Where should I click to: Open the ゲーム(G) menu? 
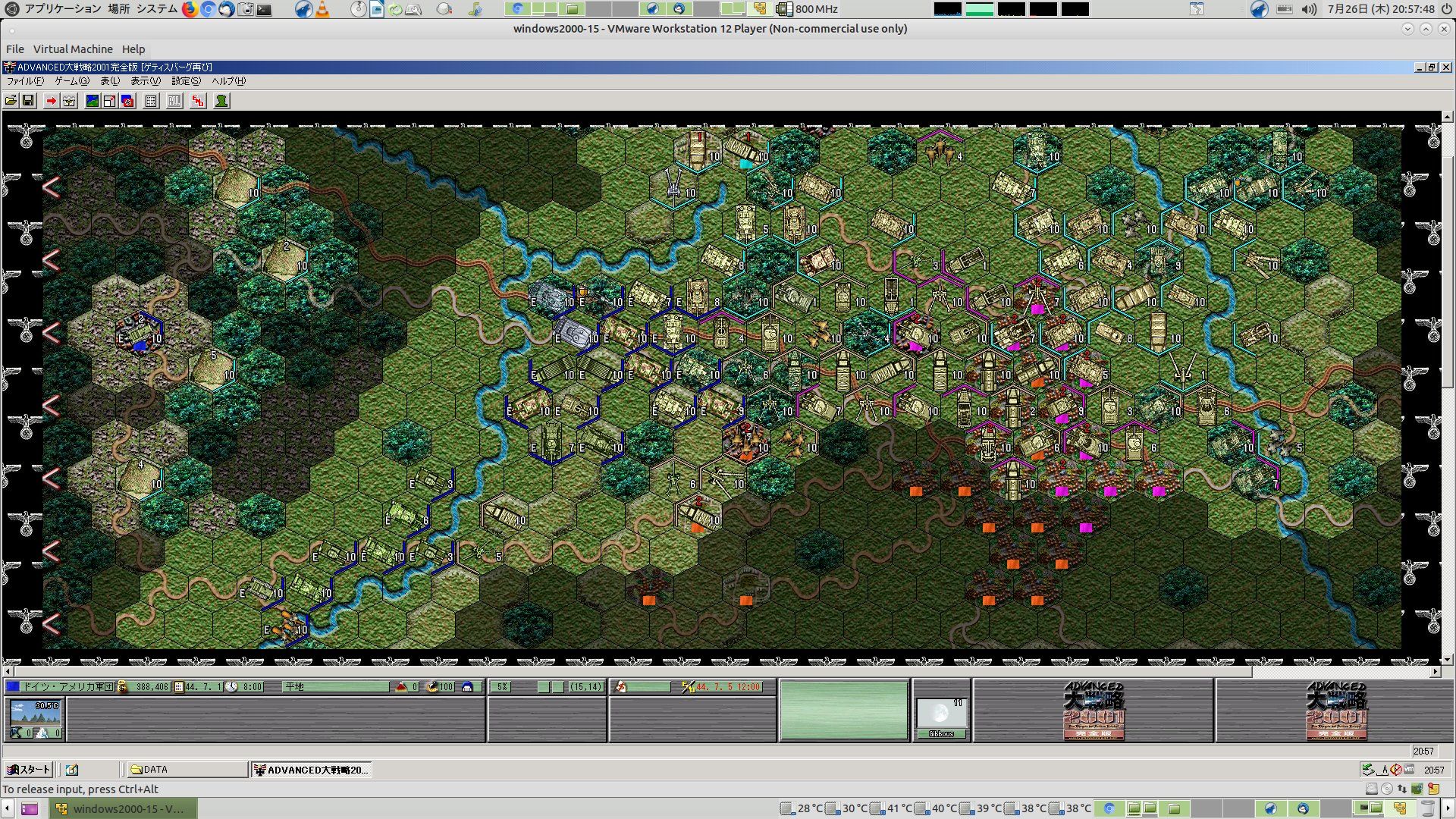pos(71,81)
